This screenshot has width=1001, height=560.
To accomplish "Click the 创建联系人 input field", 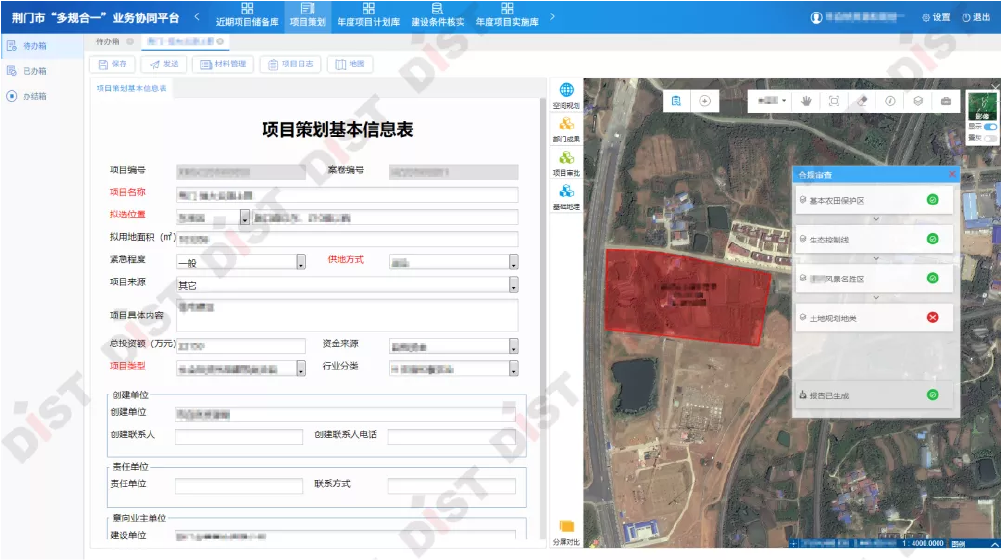I will (x=238, y=437).
